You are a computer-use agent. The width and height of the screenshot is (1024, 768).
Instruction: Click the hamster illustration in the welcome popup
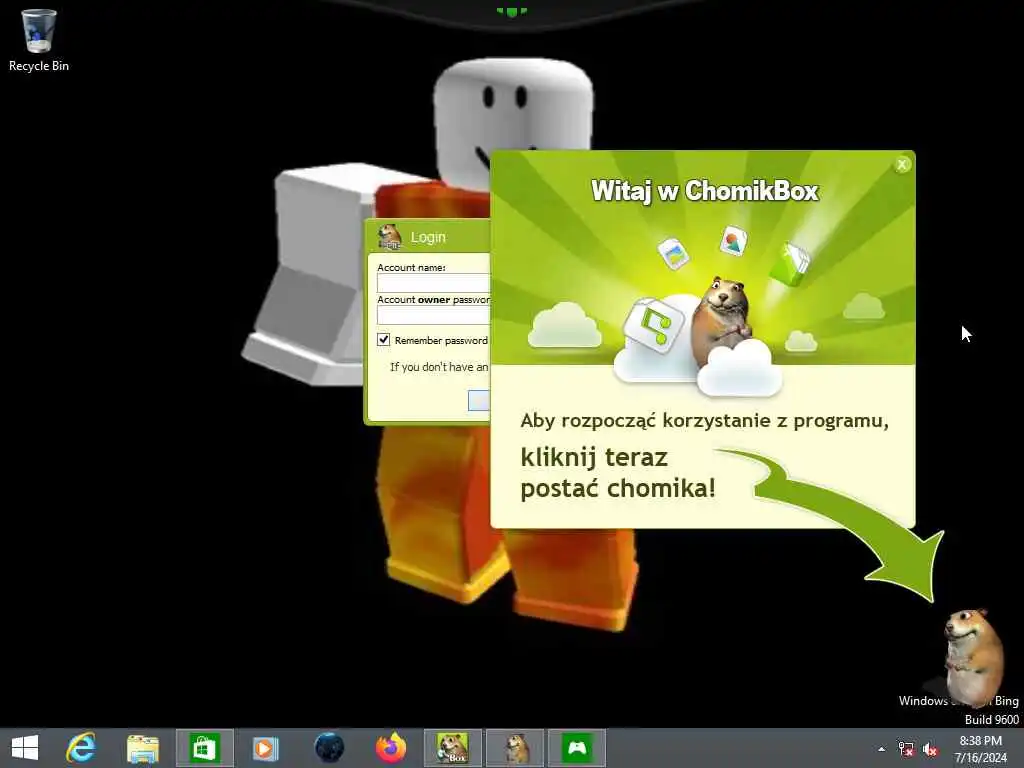722,322
